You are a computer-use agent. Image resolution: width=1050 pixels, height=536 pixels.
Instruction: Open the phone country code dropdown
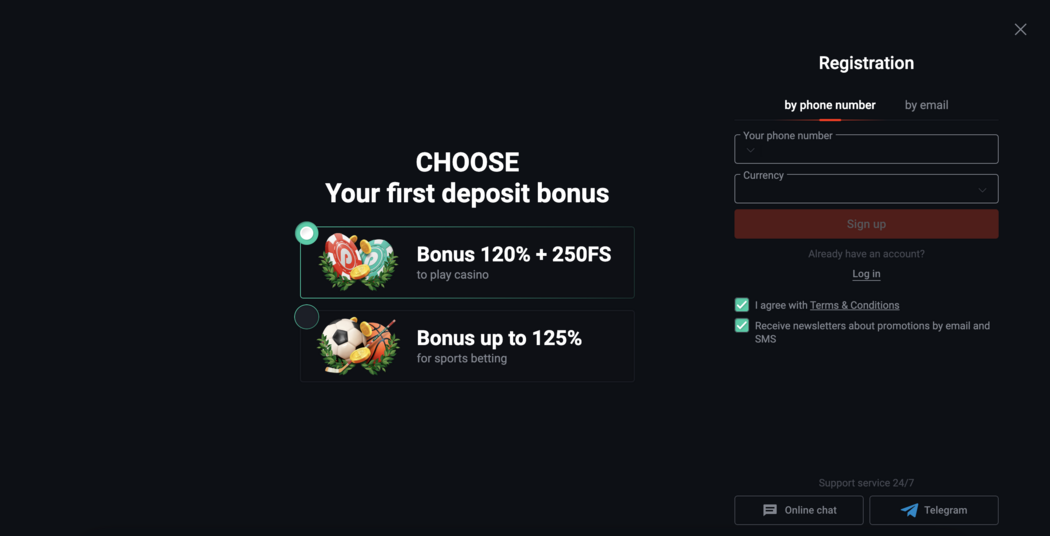750,151
